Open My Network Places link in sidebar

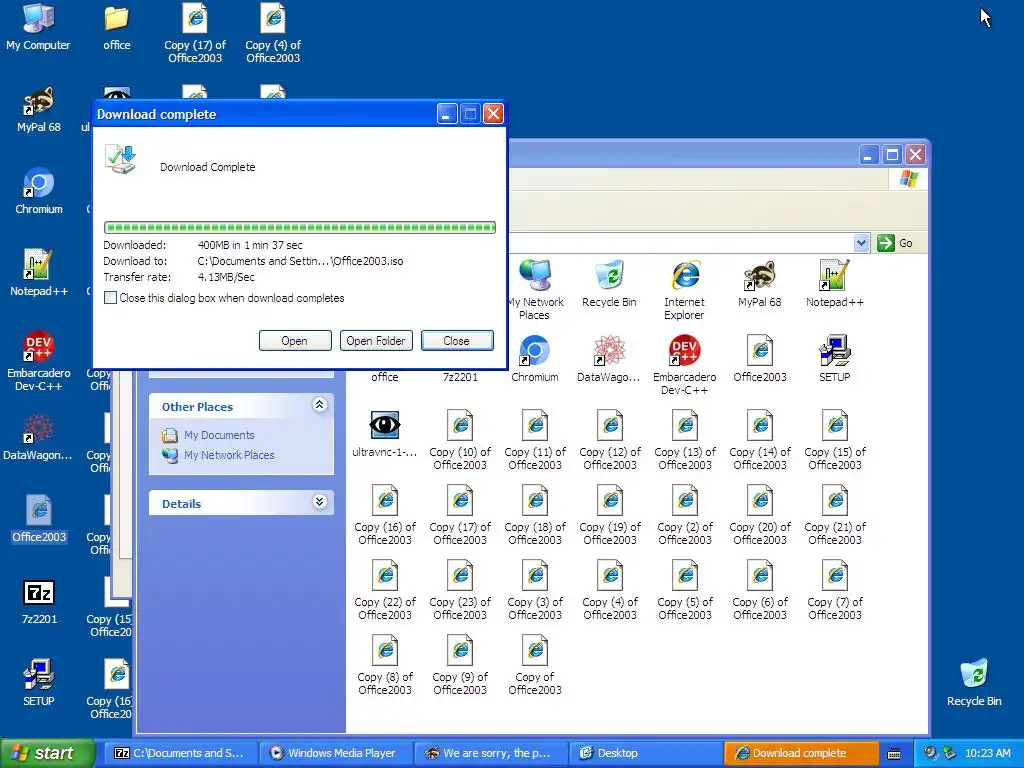point(229,455)
